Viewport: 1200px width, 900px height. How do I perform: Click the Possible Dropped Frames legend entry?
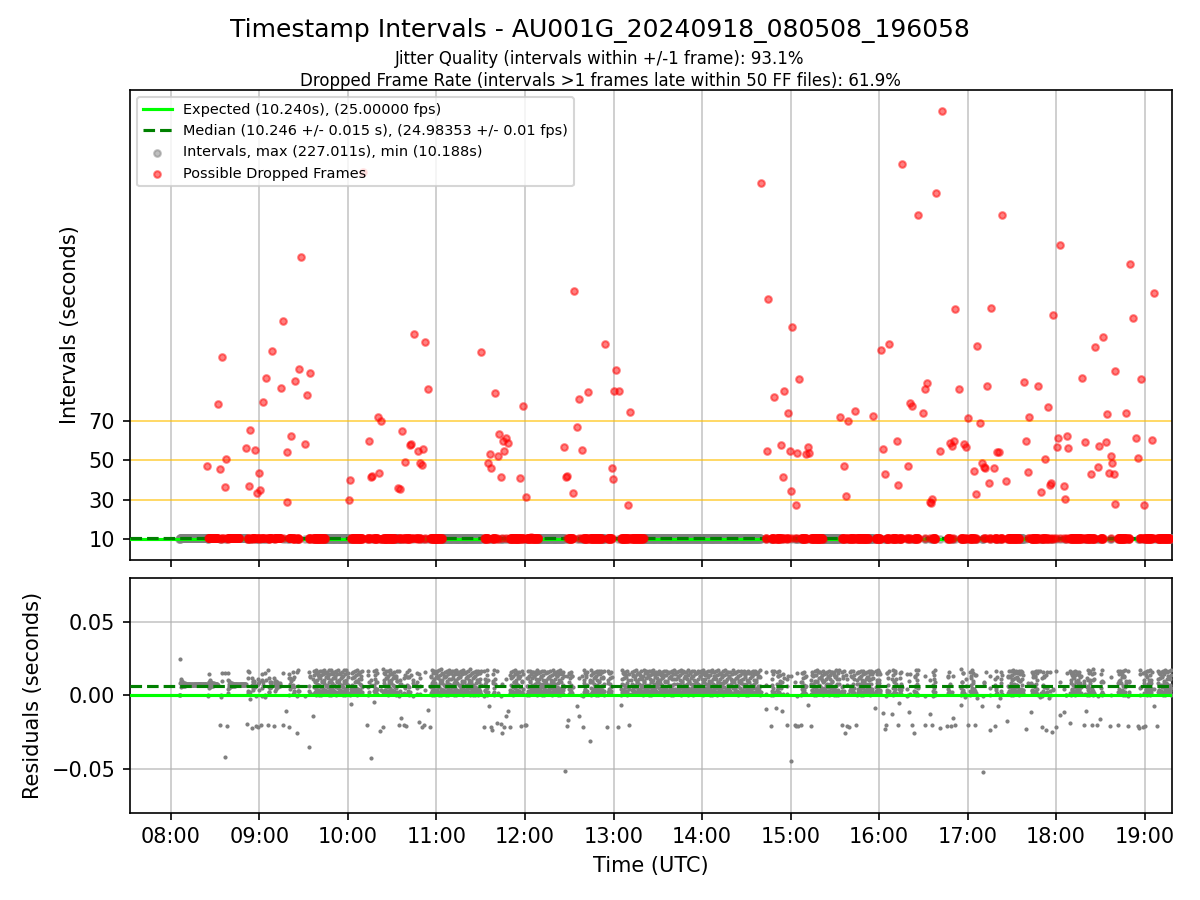[x=274, y=173]
